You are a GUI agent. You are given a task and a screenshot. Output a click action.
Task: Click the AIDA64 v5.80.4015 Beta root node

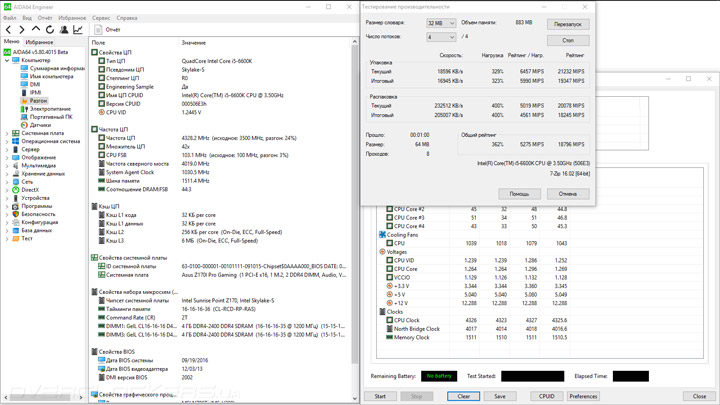(40, 52)
